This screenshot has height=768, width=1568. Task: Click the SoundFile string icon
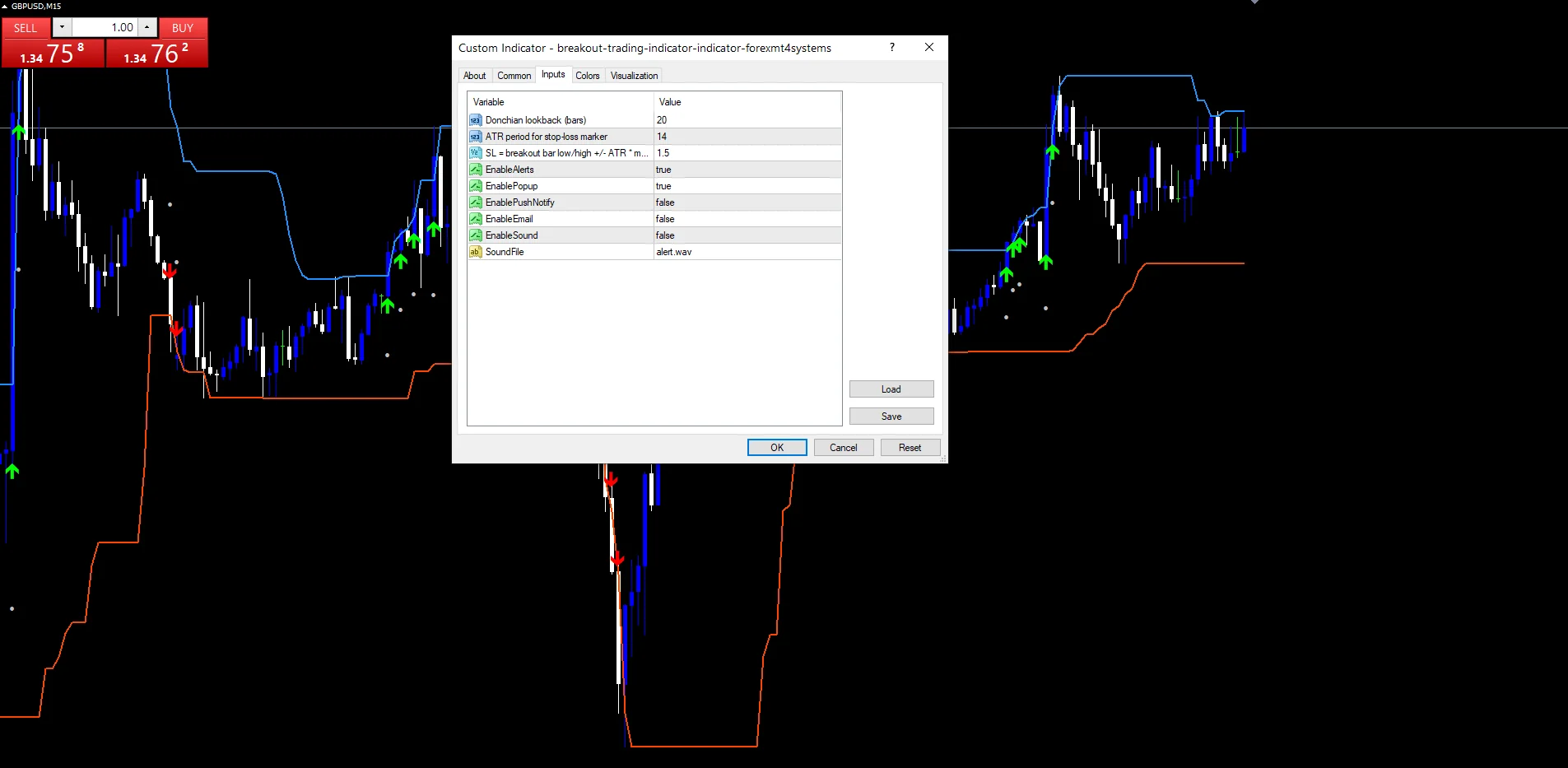pos(475,252)
